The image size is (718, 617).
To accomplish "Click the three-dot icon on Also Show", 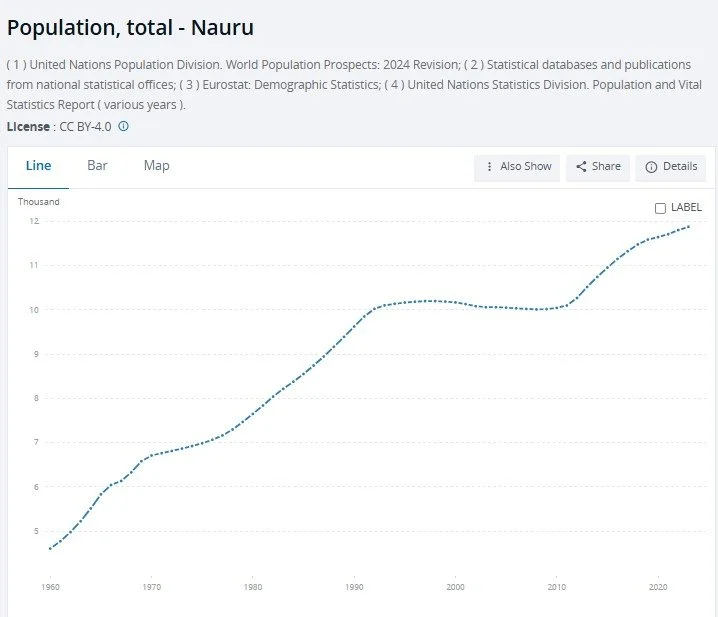I will tap(489, 167).
